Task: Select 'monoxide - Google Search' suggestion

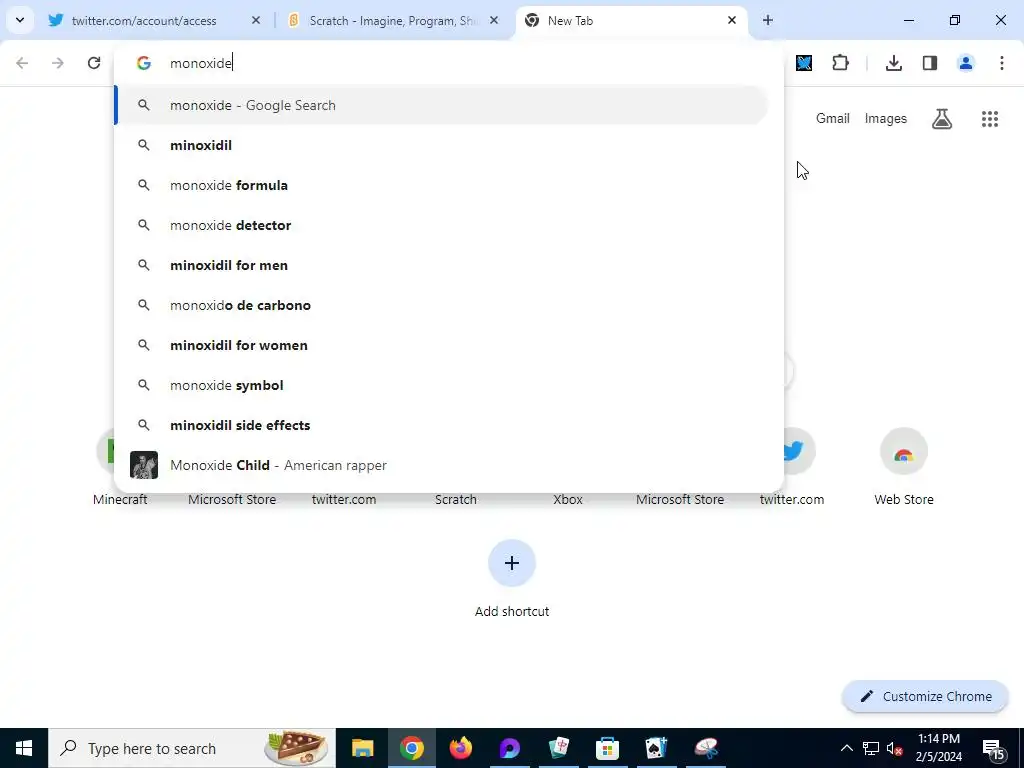Action: 441,105
